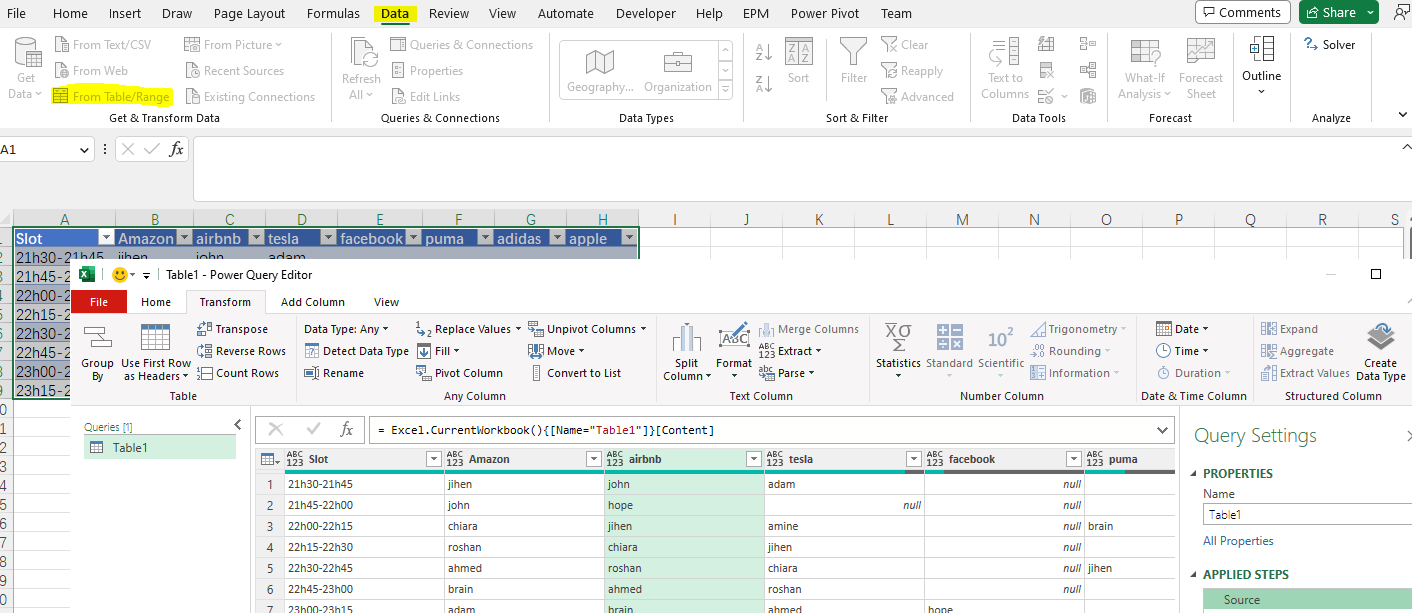
Task: Click the select-all table corner icon in Power Query
Action: pyautogui.click(x=270, y=459)
